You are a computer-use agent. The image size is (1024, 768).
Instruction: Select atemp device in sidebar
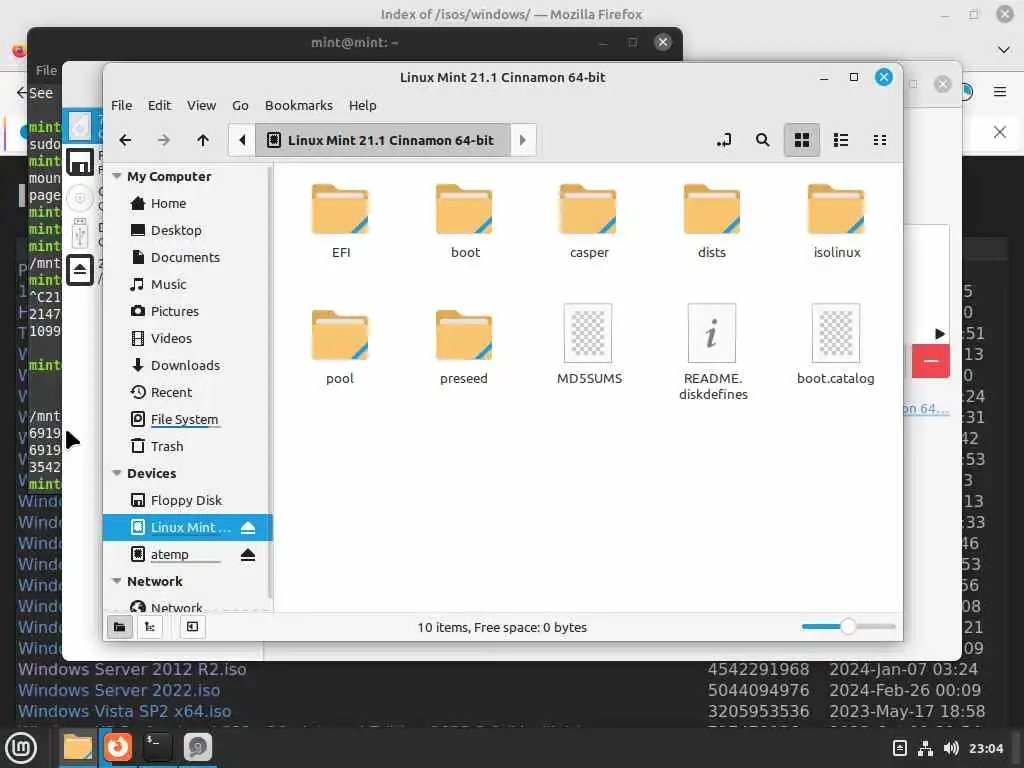[170, 554]
